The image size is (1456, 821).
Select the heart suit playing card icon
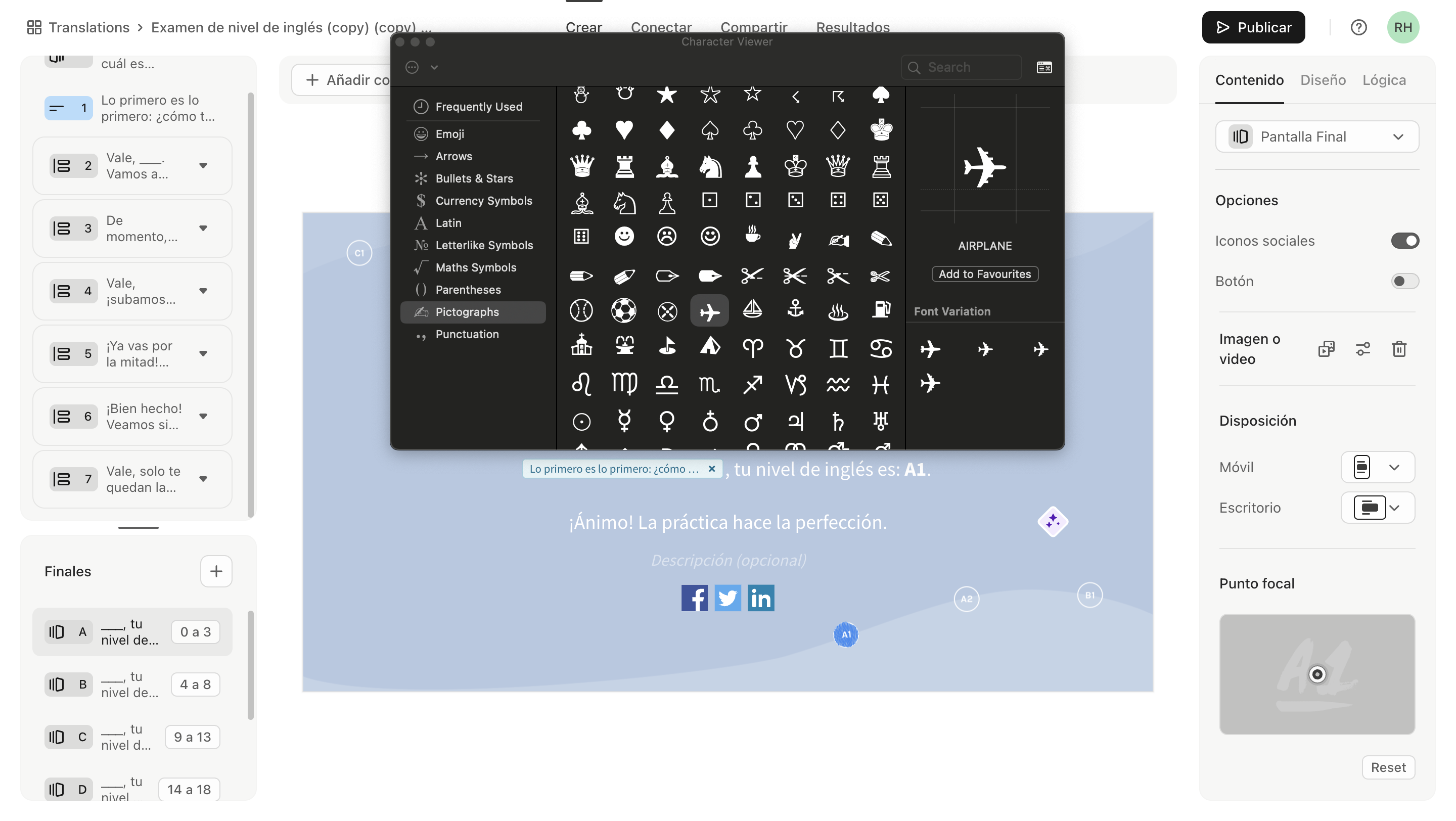coord(623,128)
